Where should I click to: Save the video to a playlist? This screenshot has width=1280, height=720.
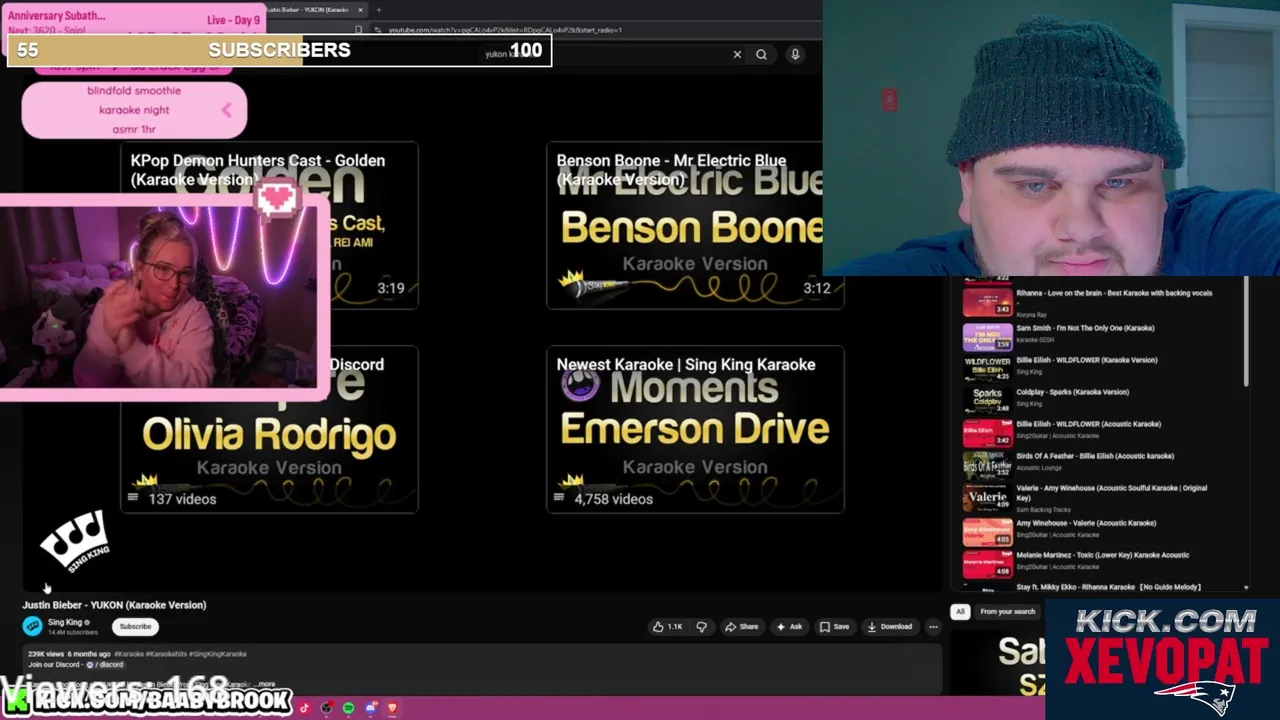click(834, 627)
